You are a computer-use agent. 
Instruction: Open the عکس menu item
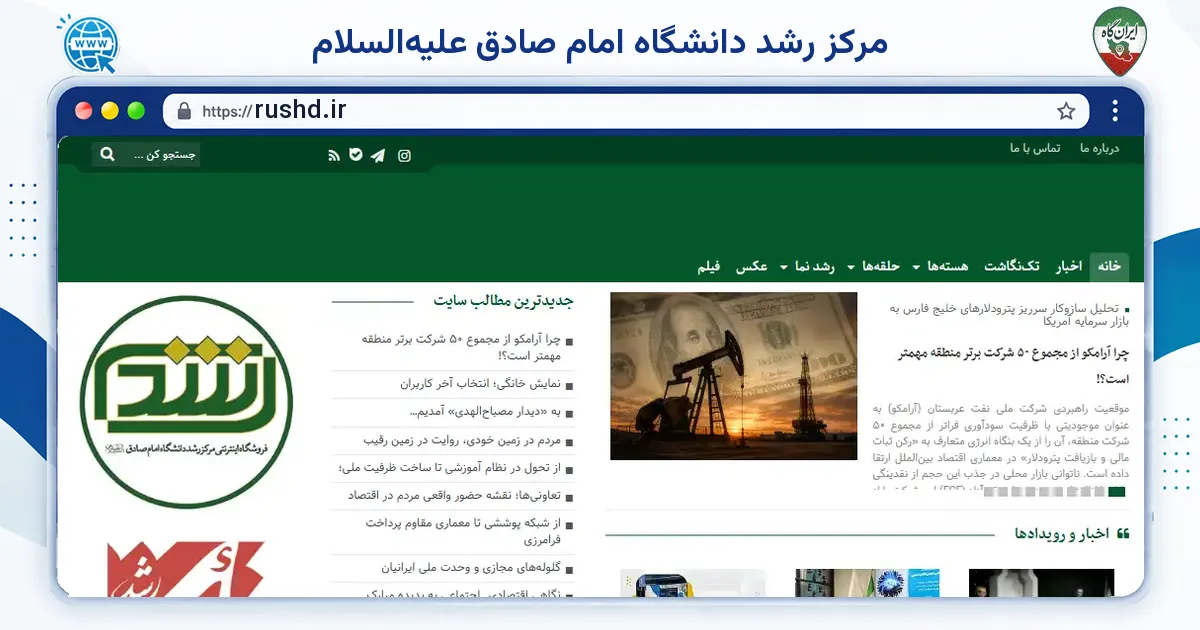[751, 266]
